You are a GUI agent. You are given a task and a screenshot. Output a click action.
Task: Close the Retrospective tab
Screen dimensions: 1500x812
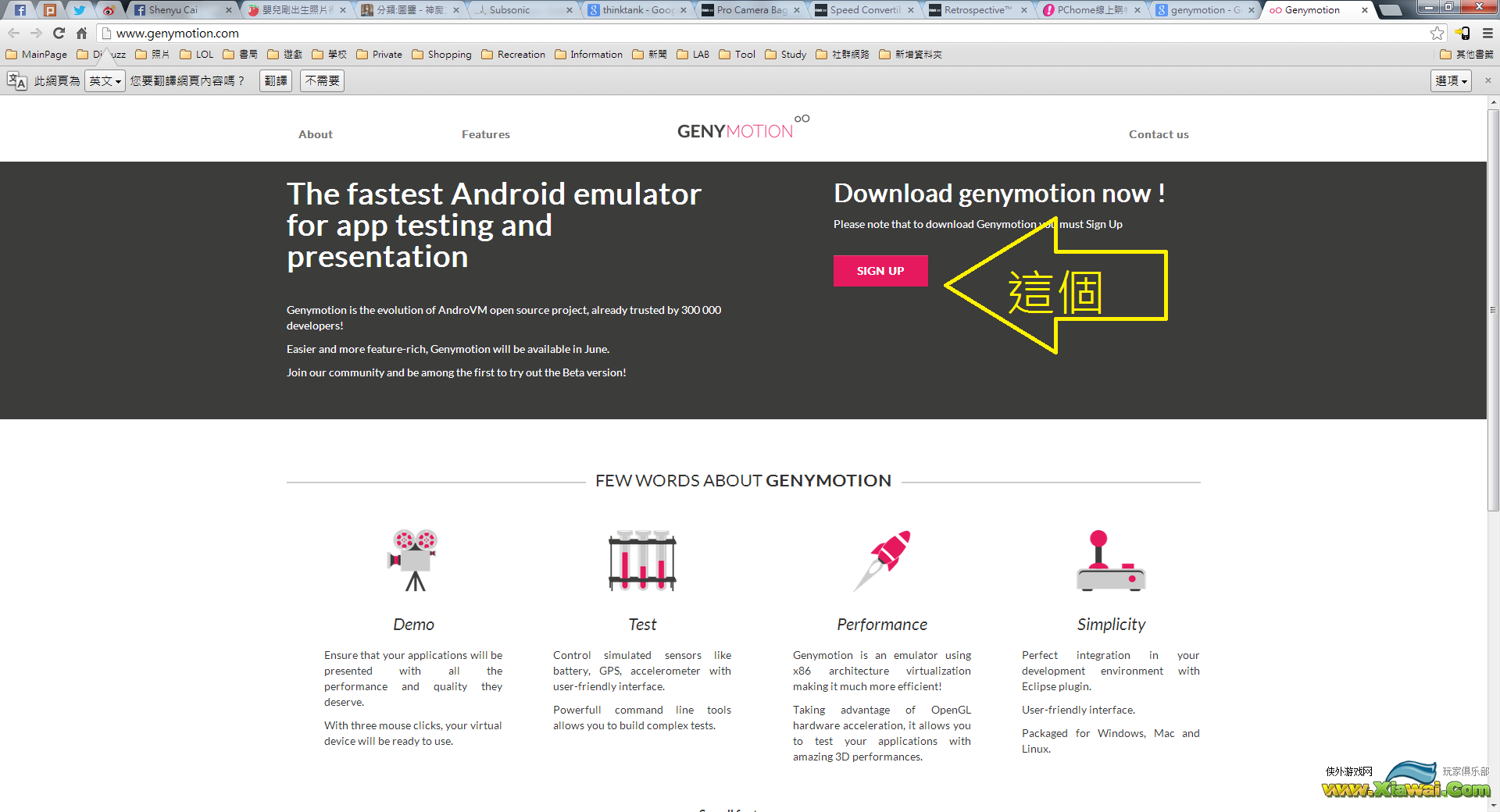tap(1024, 10)
